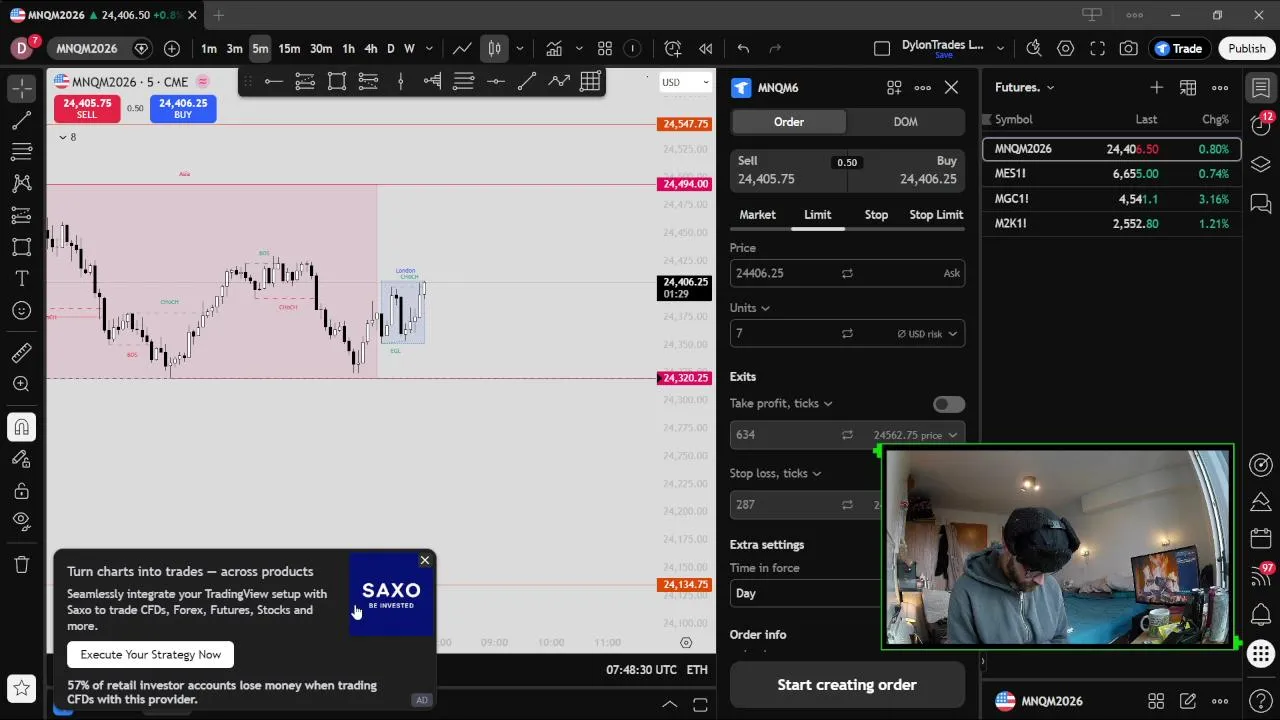Toggle lock all drawings
Screen dimensions: 1280x720
pyautogui.click(x=21, y=491)
